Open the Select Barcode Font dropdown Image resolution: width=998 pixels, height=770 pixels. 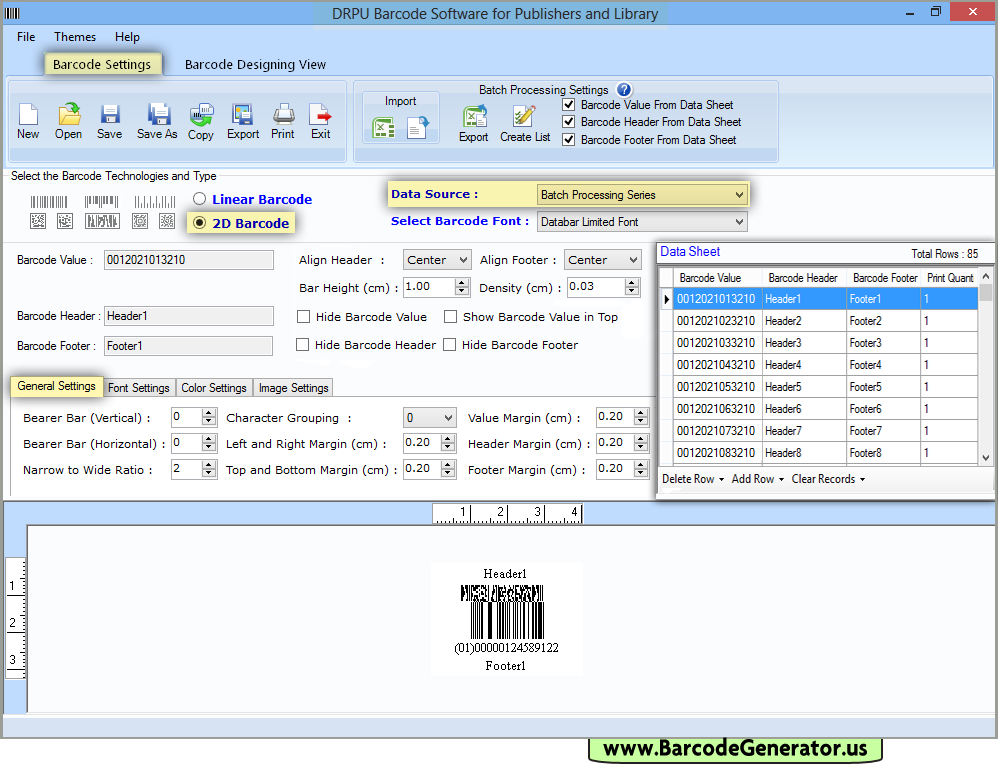point(642,221)
